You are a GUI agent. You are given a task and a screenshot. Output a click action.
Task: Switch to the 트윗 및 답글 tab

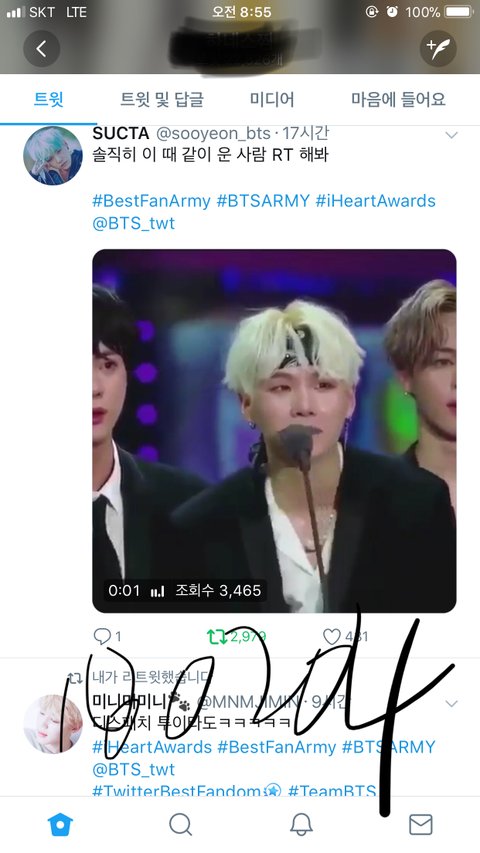coord(162,99)
